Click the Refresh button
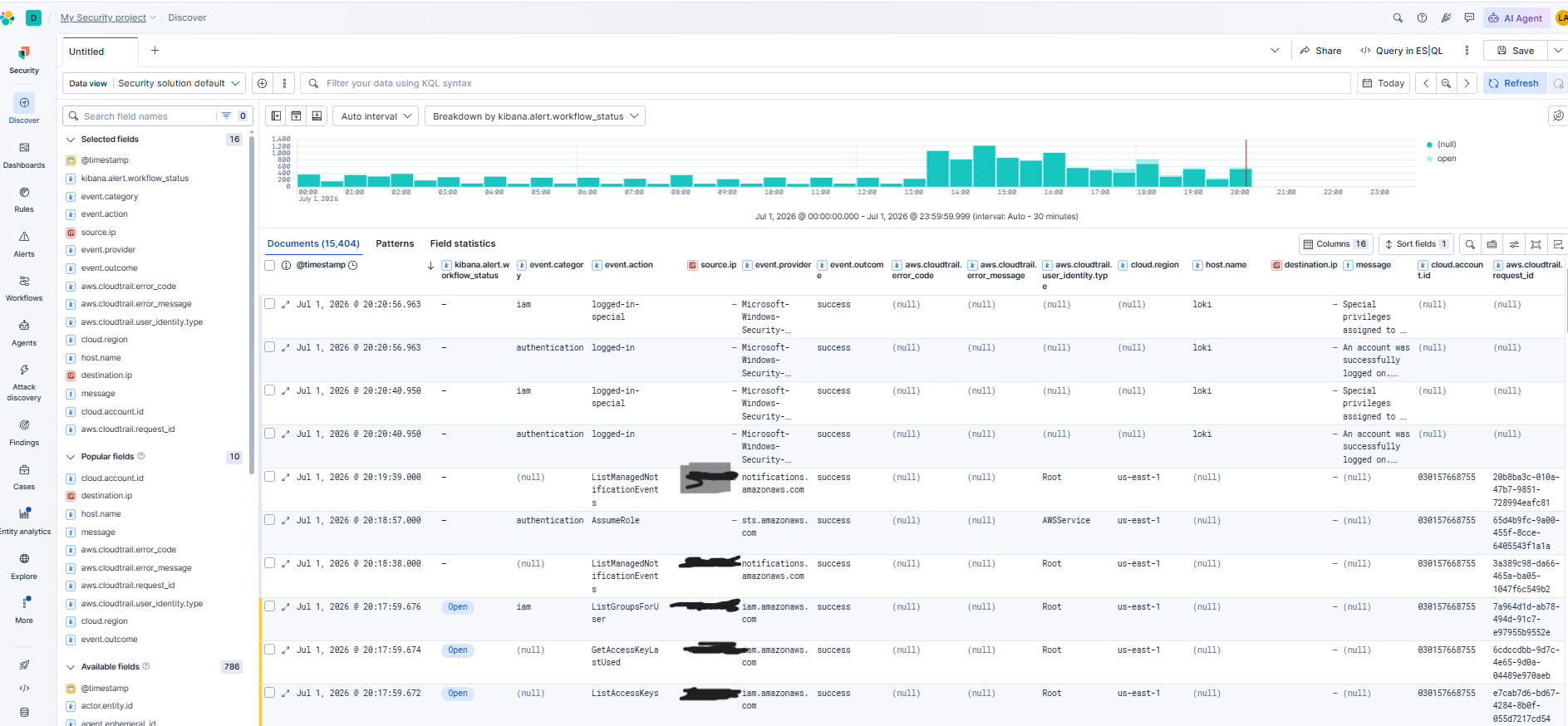 tap(1513, 83)
